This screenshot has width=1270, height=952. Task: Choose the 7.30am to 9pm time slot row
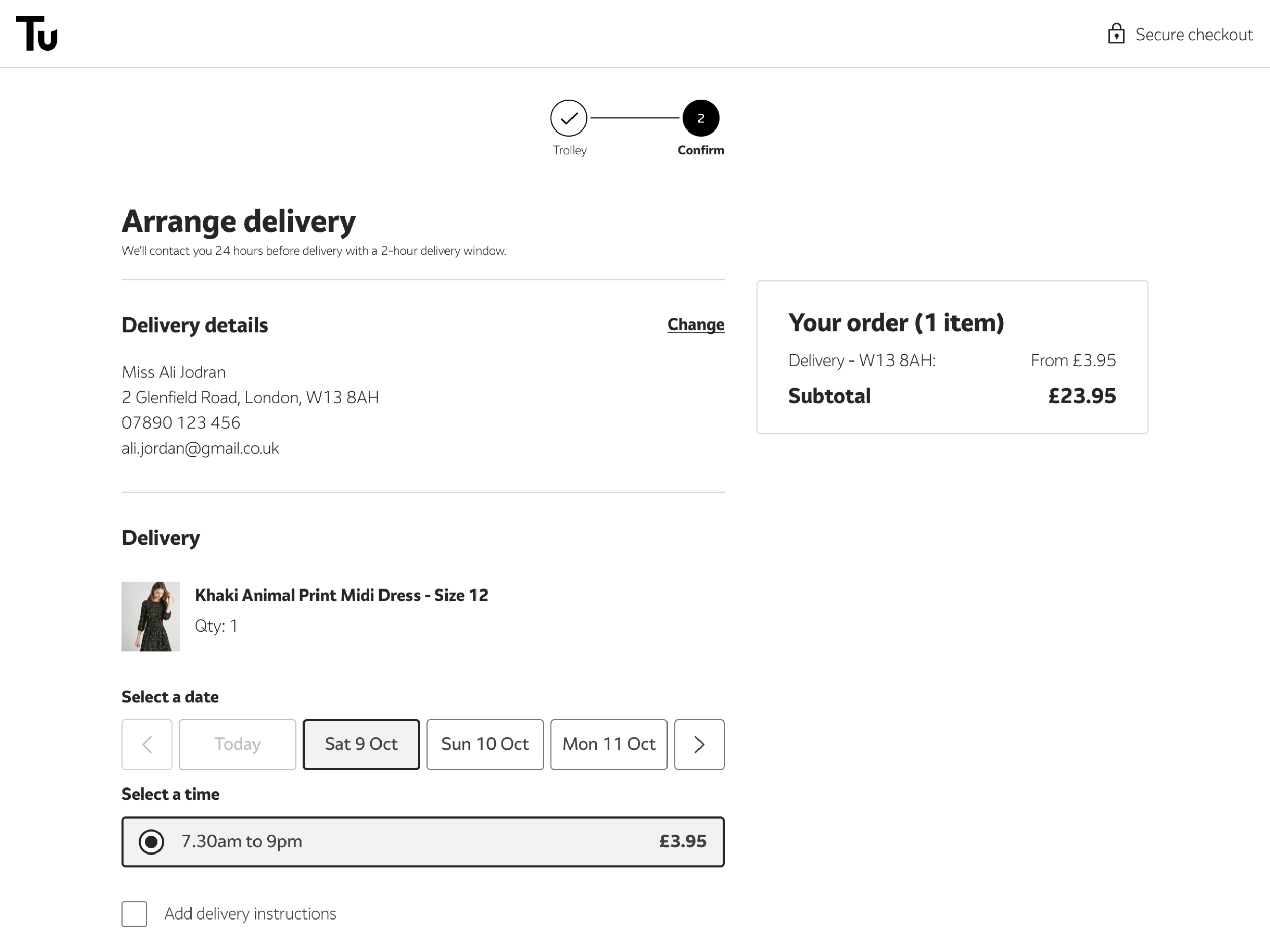423,842
